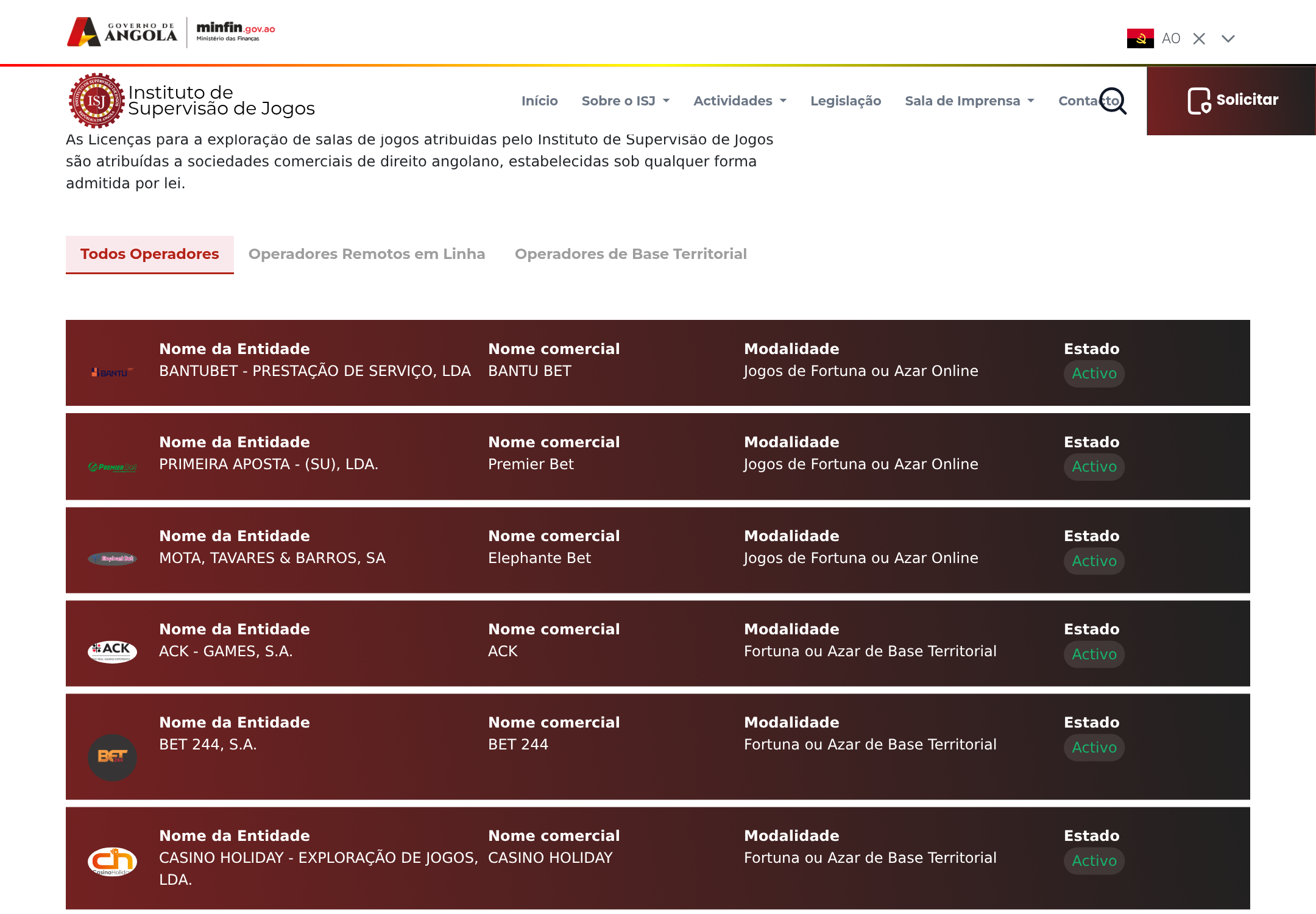
Task: Click commercial name BANTU BET
Action: coord(529,371)
